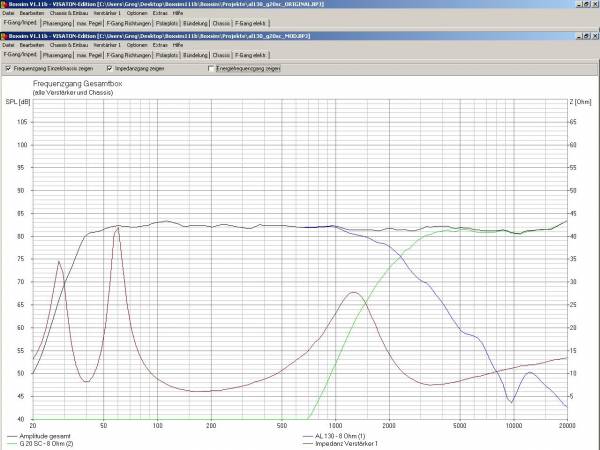Open Bearbeiten menu in the ORIGINAL window
This screenshot has width=600, height=450.
pyautogui.click(x=32, y=13)
